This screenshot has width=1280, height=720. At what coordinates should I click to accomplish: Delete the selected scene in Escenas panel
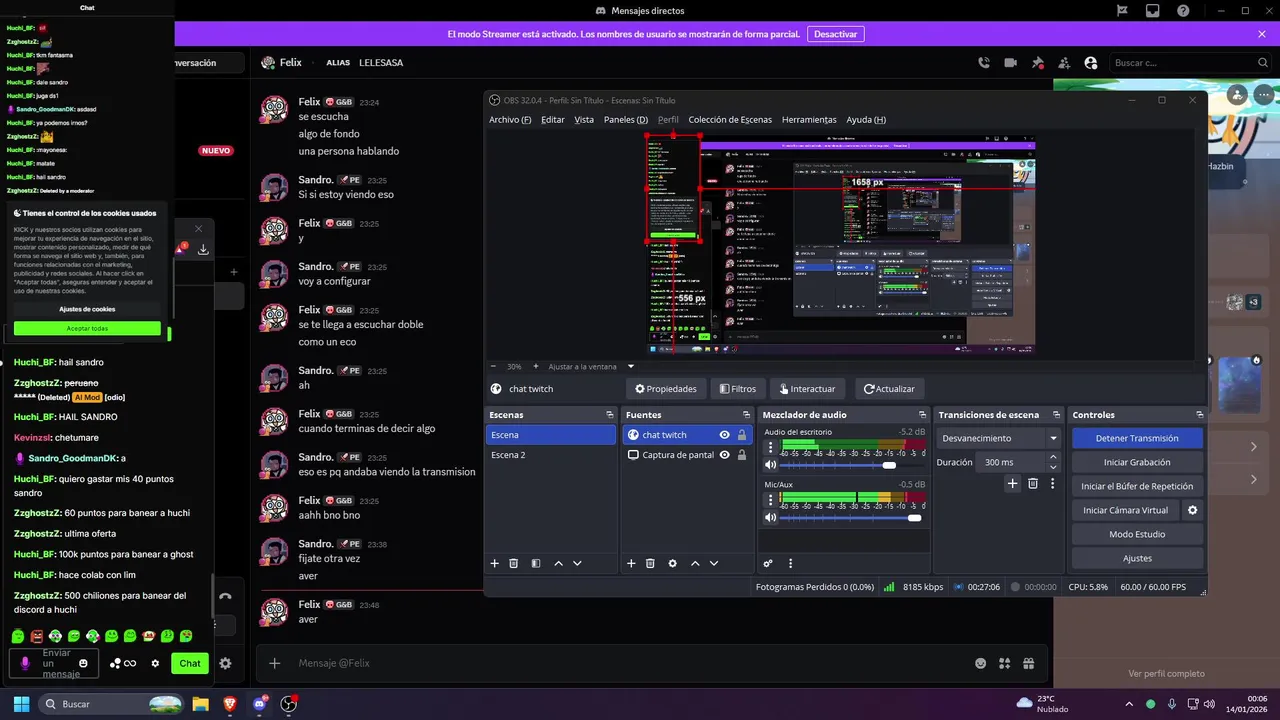[x=514, y=564]
